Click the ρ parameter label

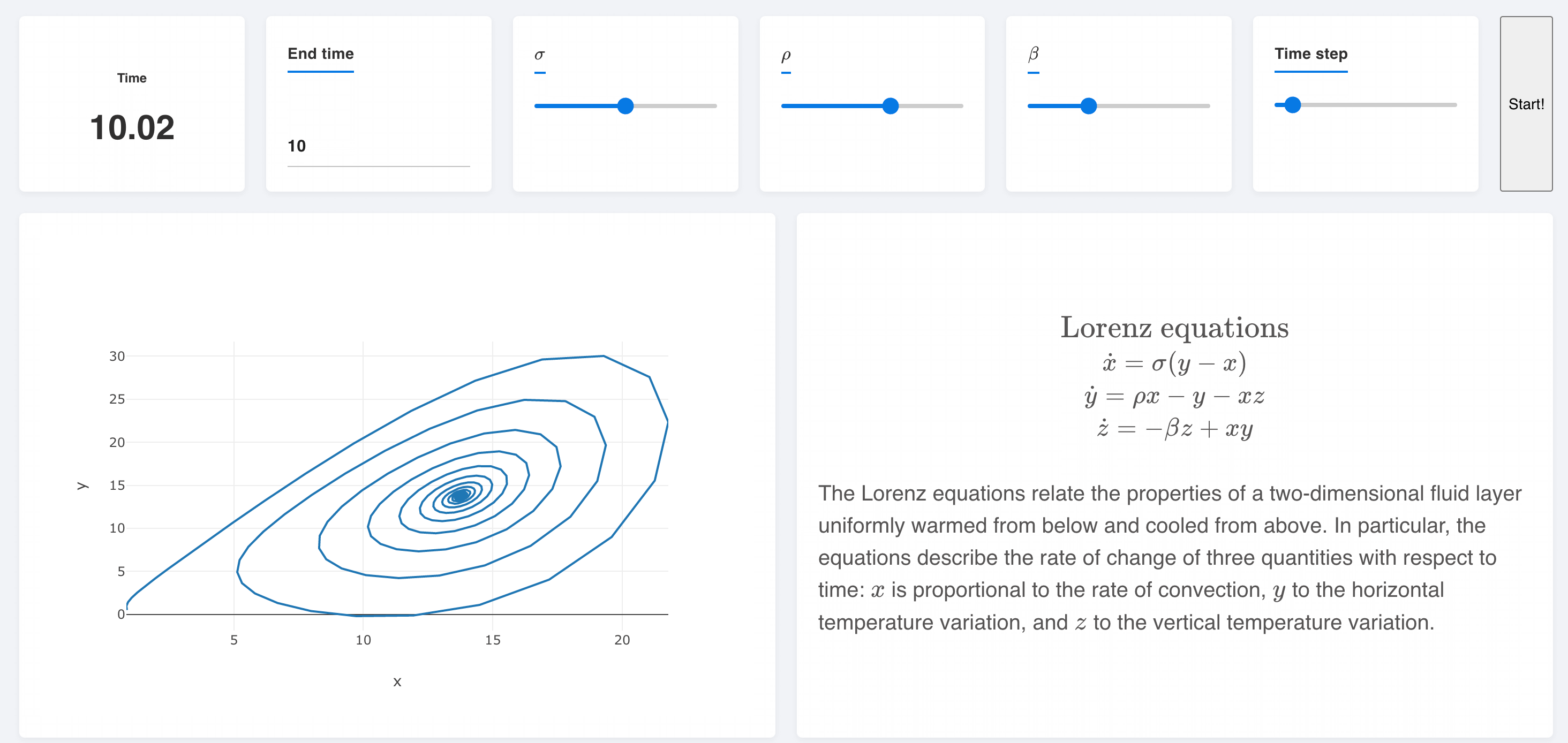786,55
